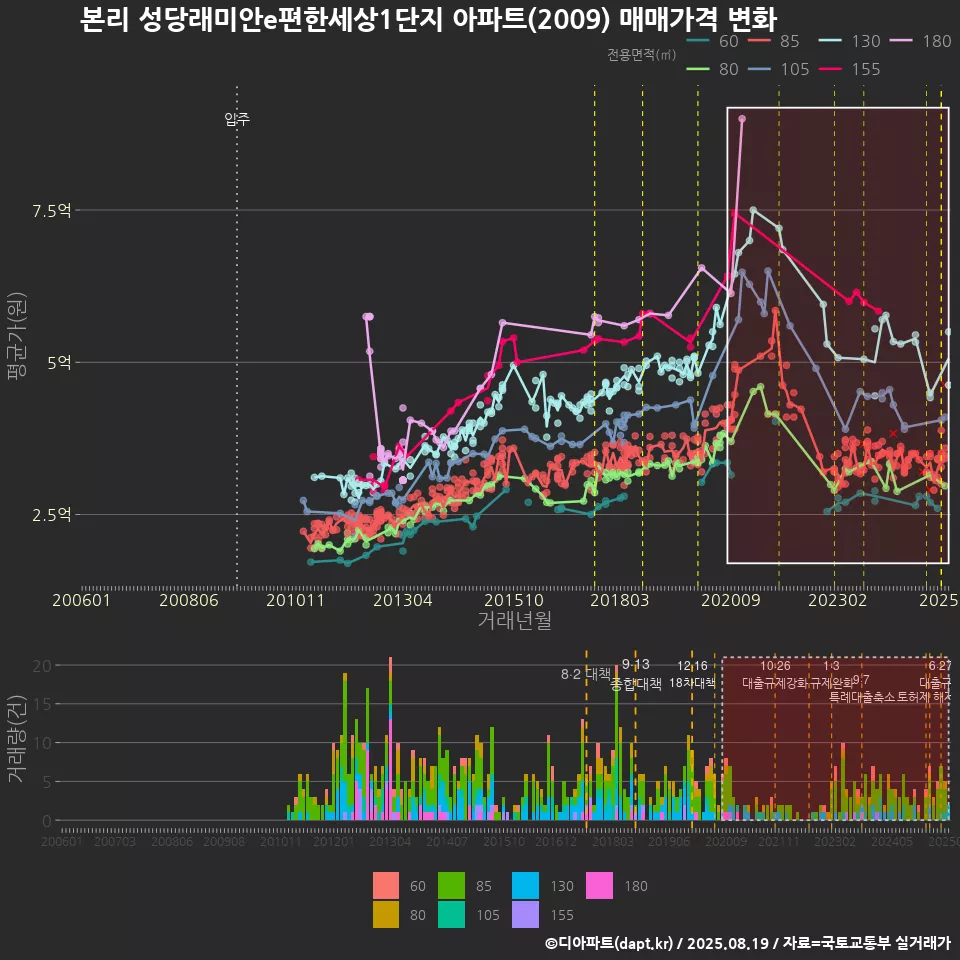Click the 종합대책 annotation text

pyautogui.click(x=636, y=684)
